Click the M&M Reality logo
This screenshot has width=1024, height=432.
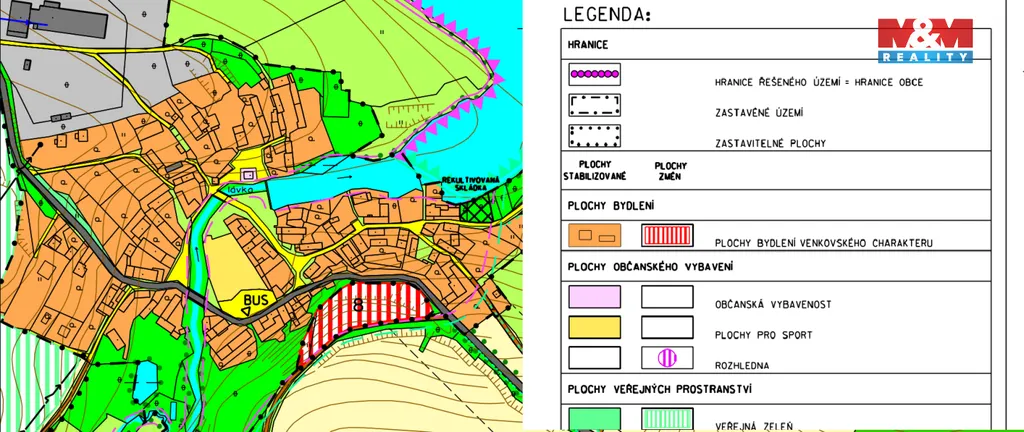(924, 41)
